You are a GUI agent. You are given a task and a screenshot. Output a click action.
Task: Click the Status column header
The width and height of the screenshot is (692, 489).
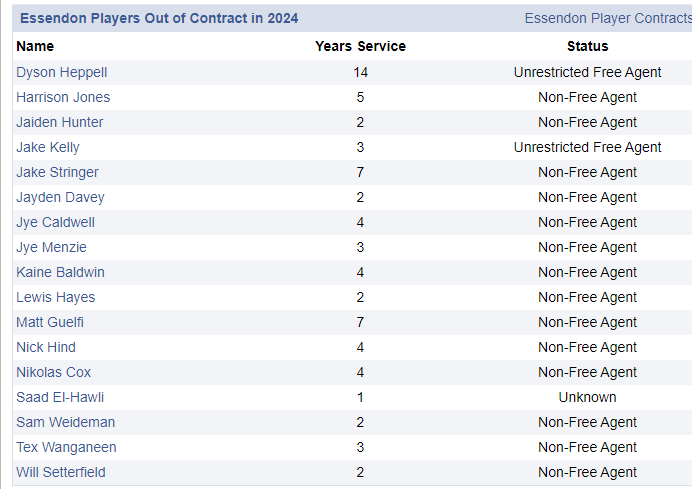click(587, 46)
